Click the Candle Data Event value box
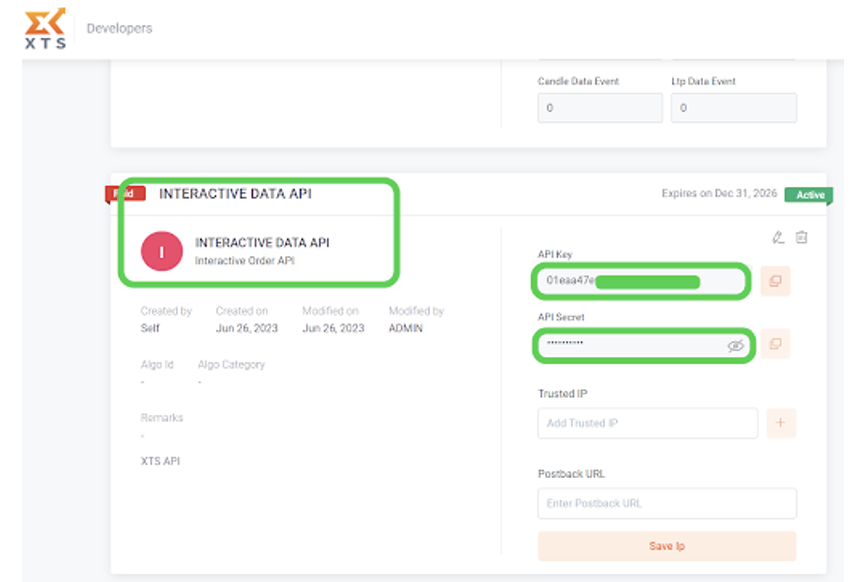This screenshot has width=858, height=582. pyautogui.click(x=599, y=108)
